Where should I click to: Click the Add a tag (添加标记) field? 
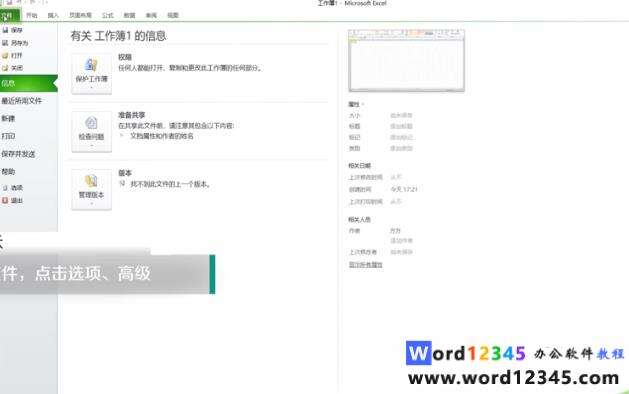401,137
